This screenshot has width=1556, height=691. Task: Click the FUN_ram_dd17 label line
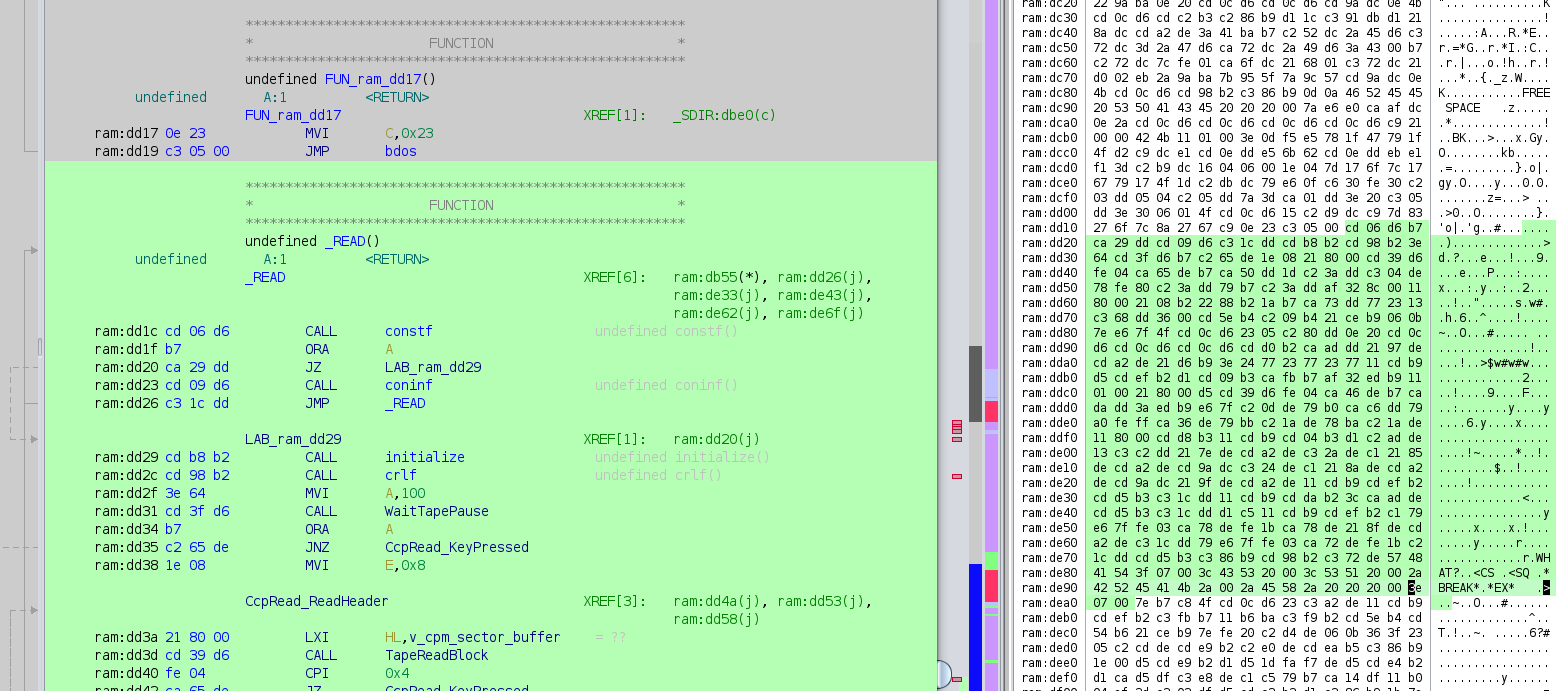click(293, 115)
